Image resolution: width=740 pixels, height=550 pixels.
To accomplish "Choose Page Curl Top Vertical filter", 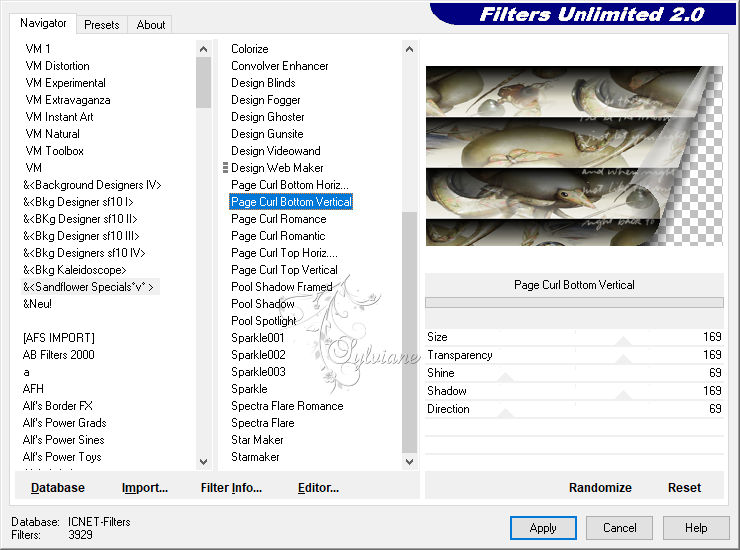I will [284, 270].
